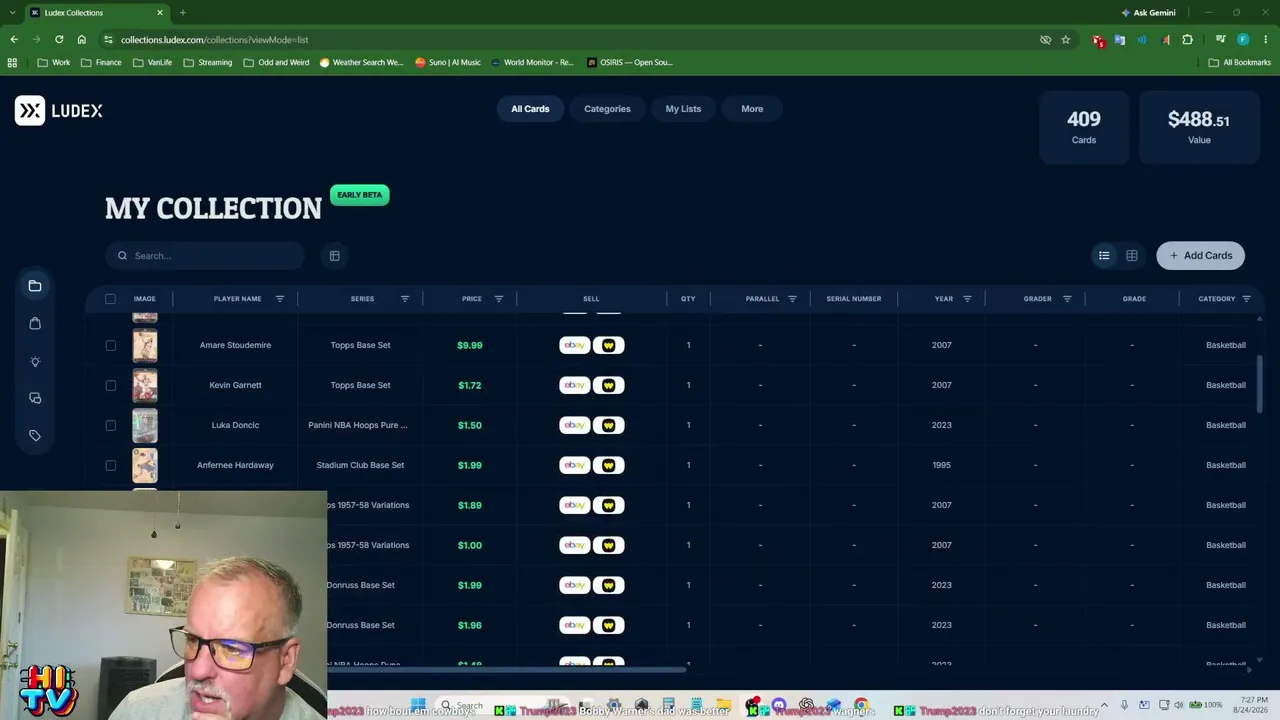Screen dimensions: 1280x720
Task: Open the media control toolbar icon
Action: click(1221, 40)
